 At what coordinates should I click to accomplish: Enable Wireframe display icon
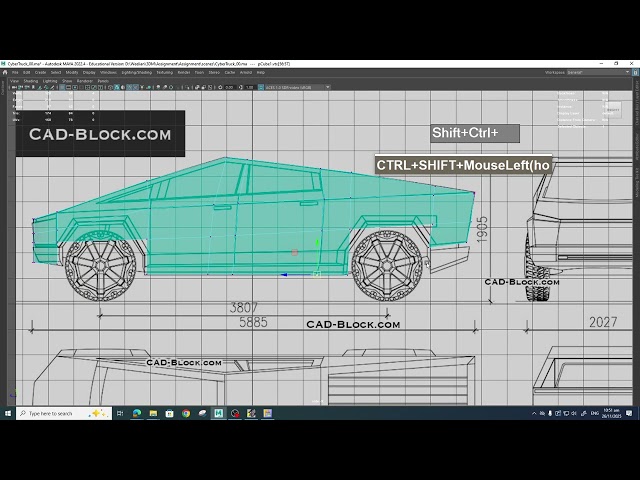[x=110, y=87]
